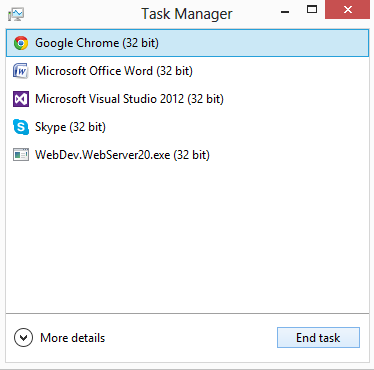The height and width of the screenshot is (370, 374).
Task: Click the Skype icon
Action: click(x=21, y=127)
